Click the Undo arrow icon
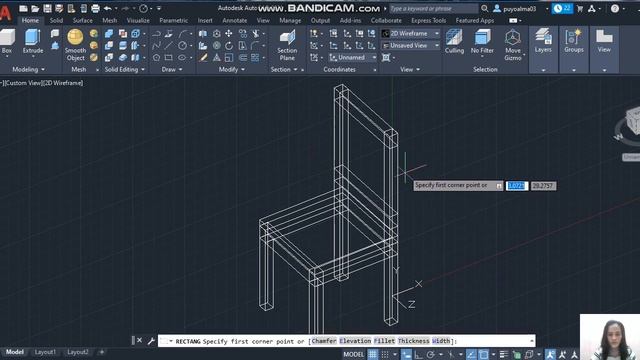 point(108,8)
